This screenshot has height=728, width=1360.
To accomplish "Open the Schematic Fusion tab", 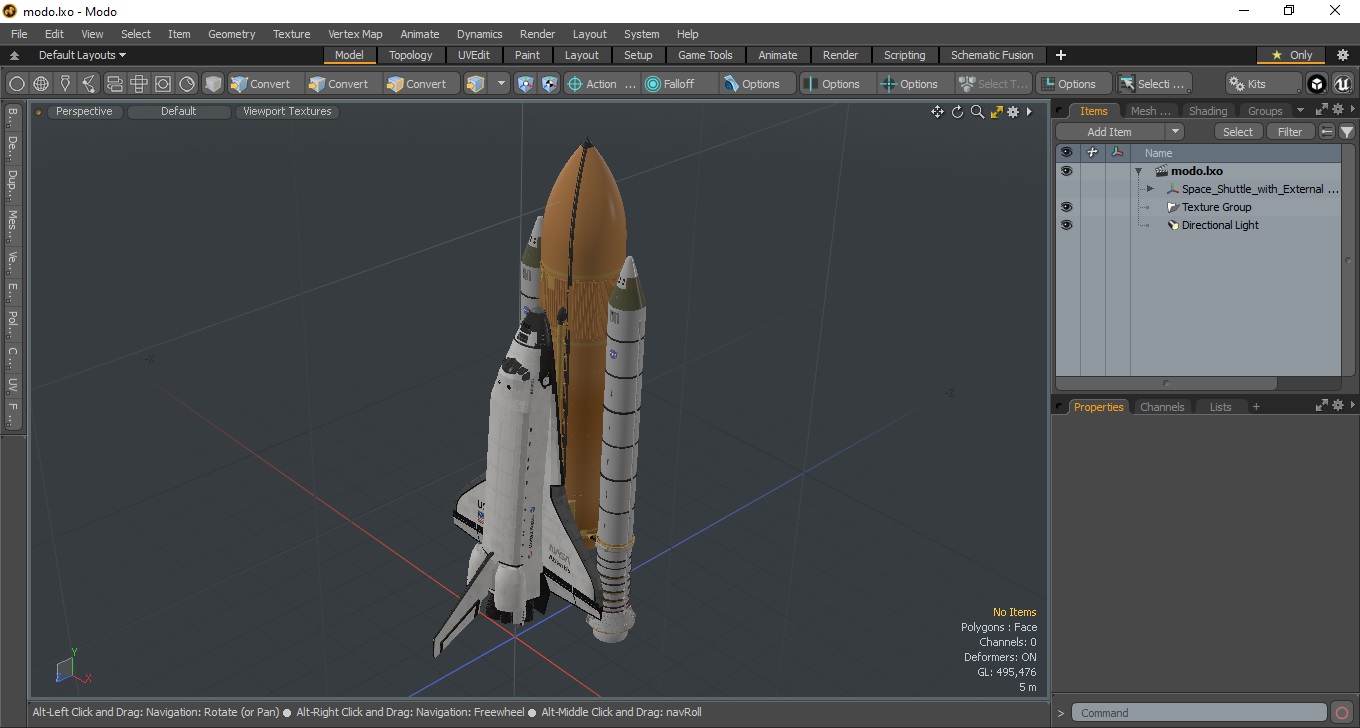I will (x=992, y=55).
